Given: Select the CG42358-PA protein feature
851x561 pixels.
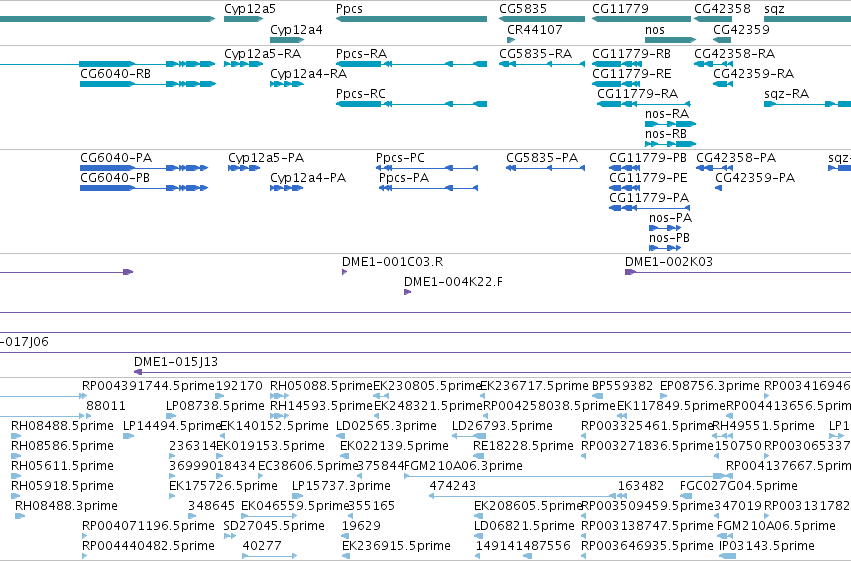Looking at the screenshot, I should [714, 168].
